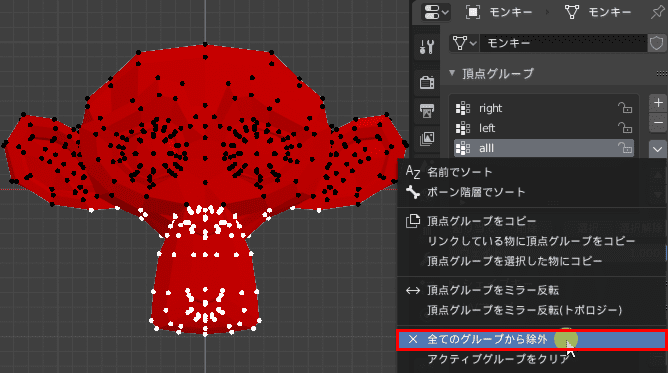This screenshot has height=373, width=668.
Task: Open the mesh data-block browse dropdown
Action: [464, 43]
